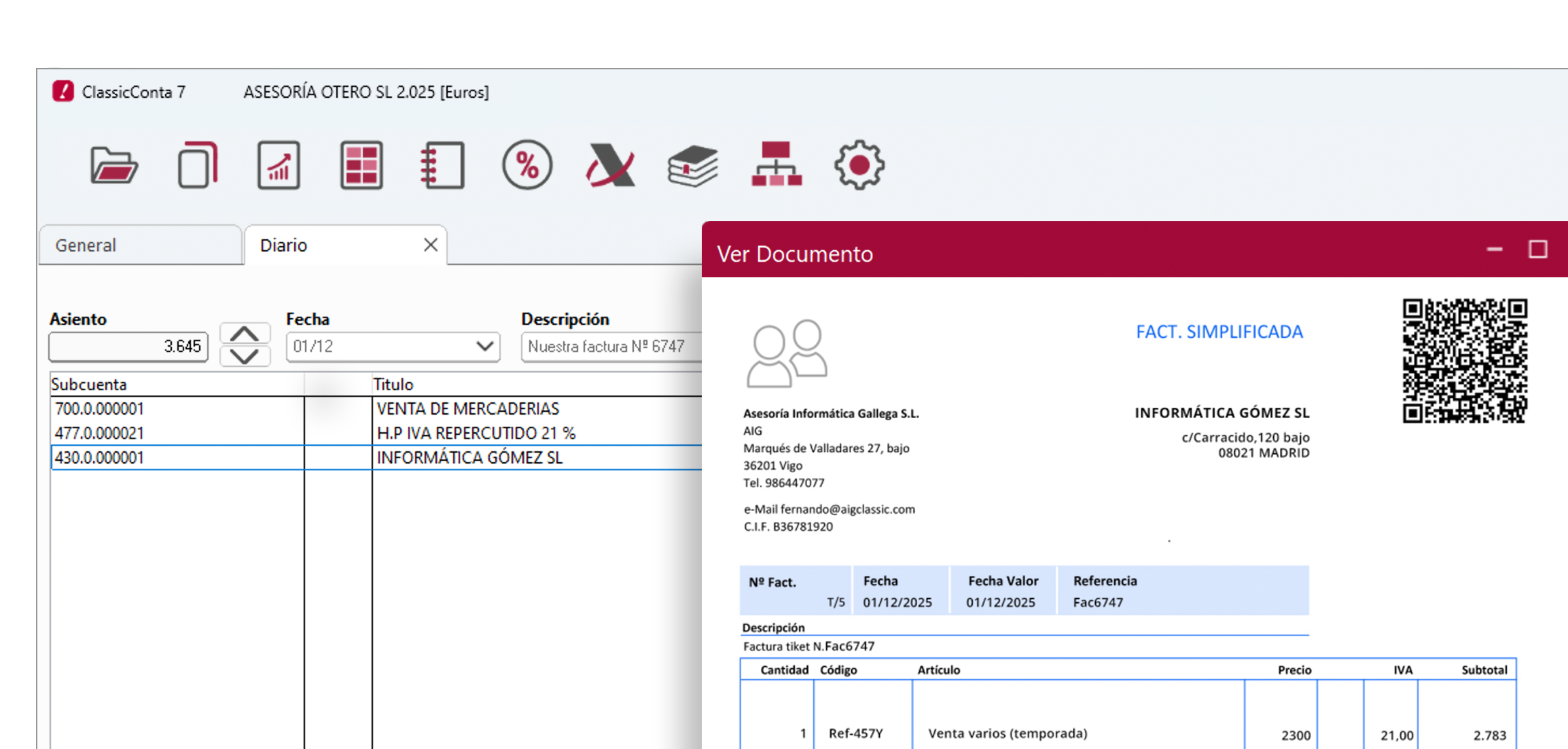Click the hierarchy tree chart icon
This screenshot has height=749, width=1568.
pyautogui.click(x=777, y=165)
